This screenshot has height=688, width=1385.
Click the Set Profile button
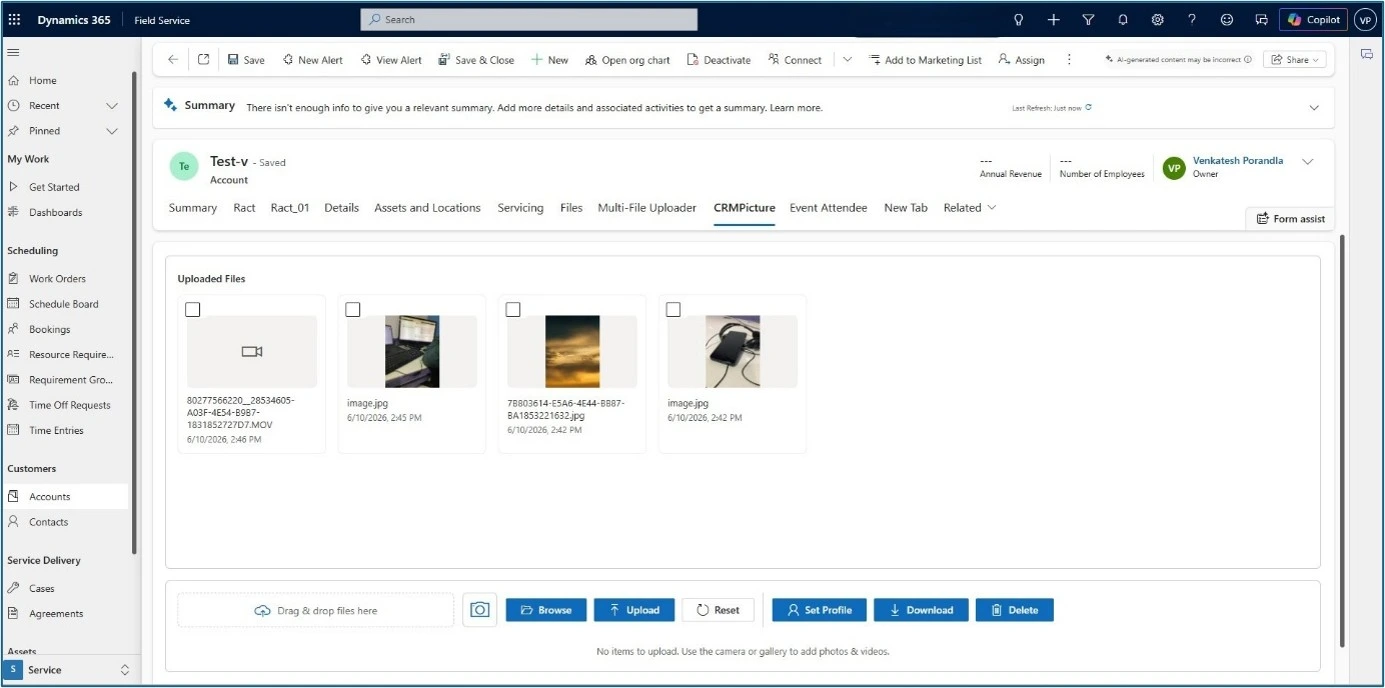(819, 610)
